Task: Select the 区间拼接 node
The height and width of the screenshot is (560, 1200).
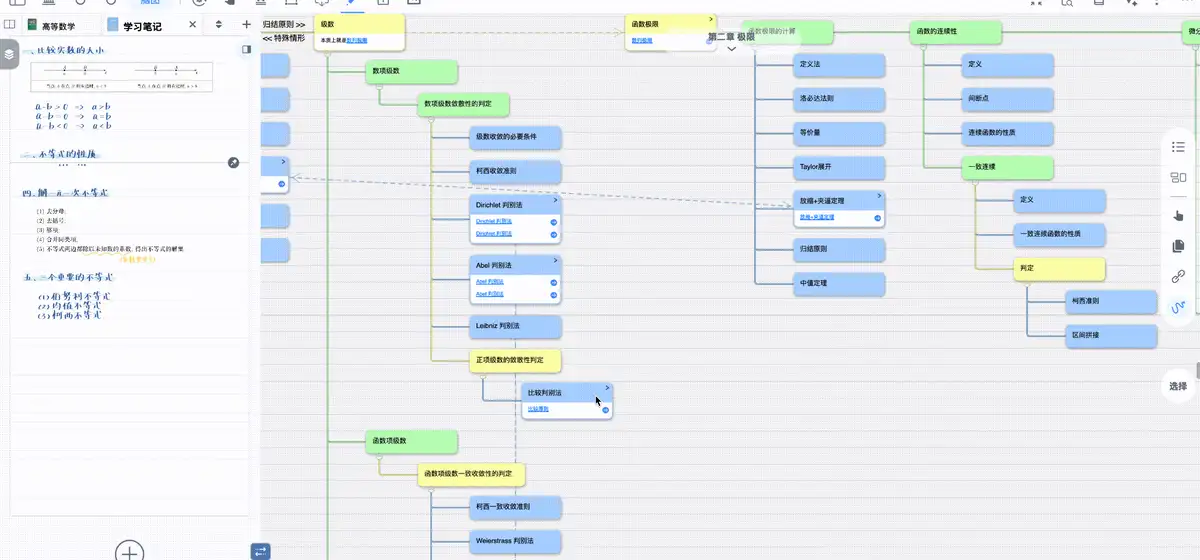Action: 1111,335
